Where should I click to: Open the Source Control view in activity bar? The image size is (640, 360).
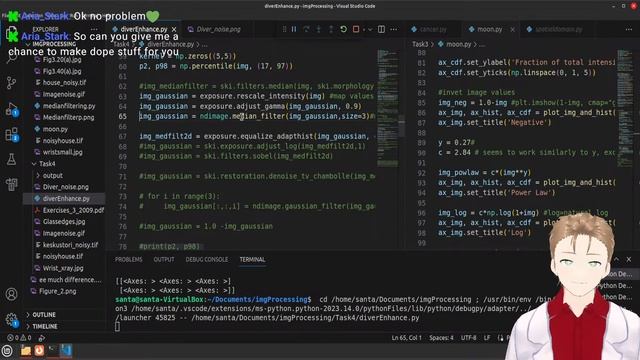pyautogui.click(x=11, y=83)
